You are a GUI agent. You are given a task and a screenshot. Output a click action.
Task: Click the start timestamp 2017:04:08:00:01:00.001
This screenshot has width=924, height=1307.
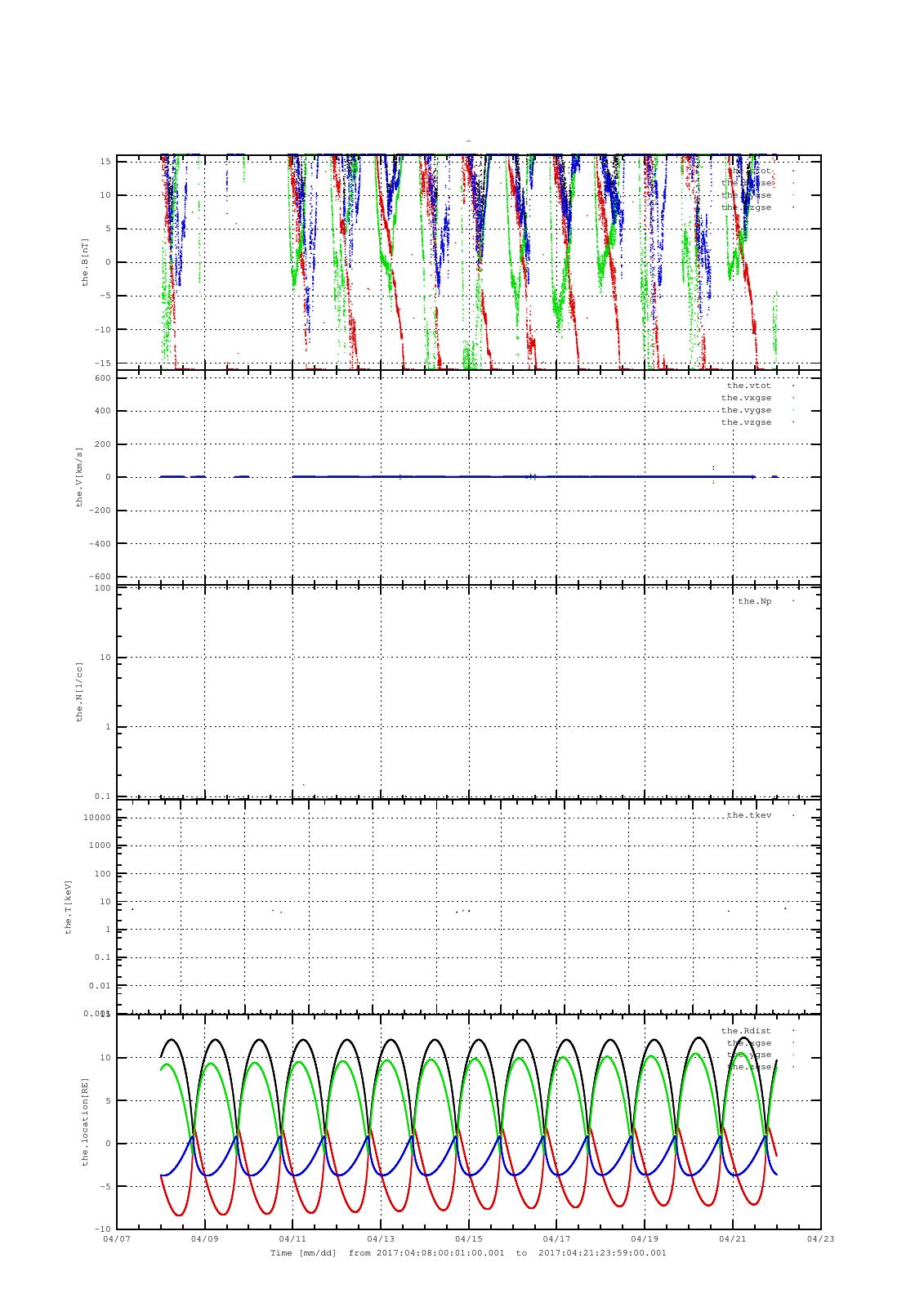click(440, 1252)
